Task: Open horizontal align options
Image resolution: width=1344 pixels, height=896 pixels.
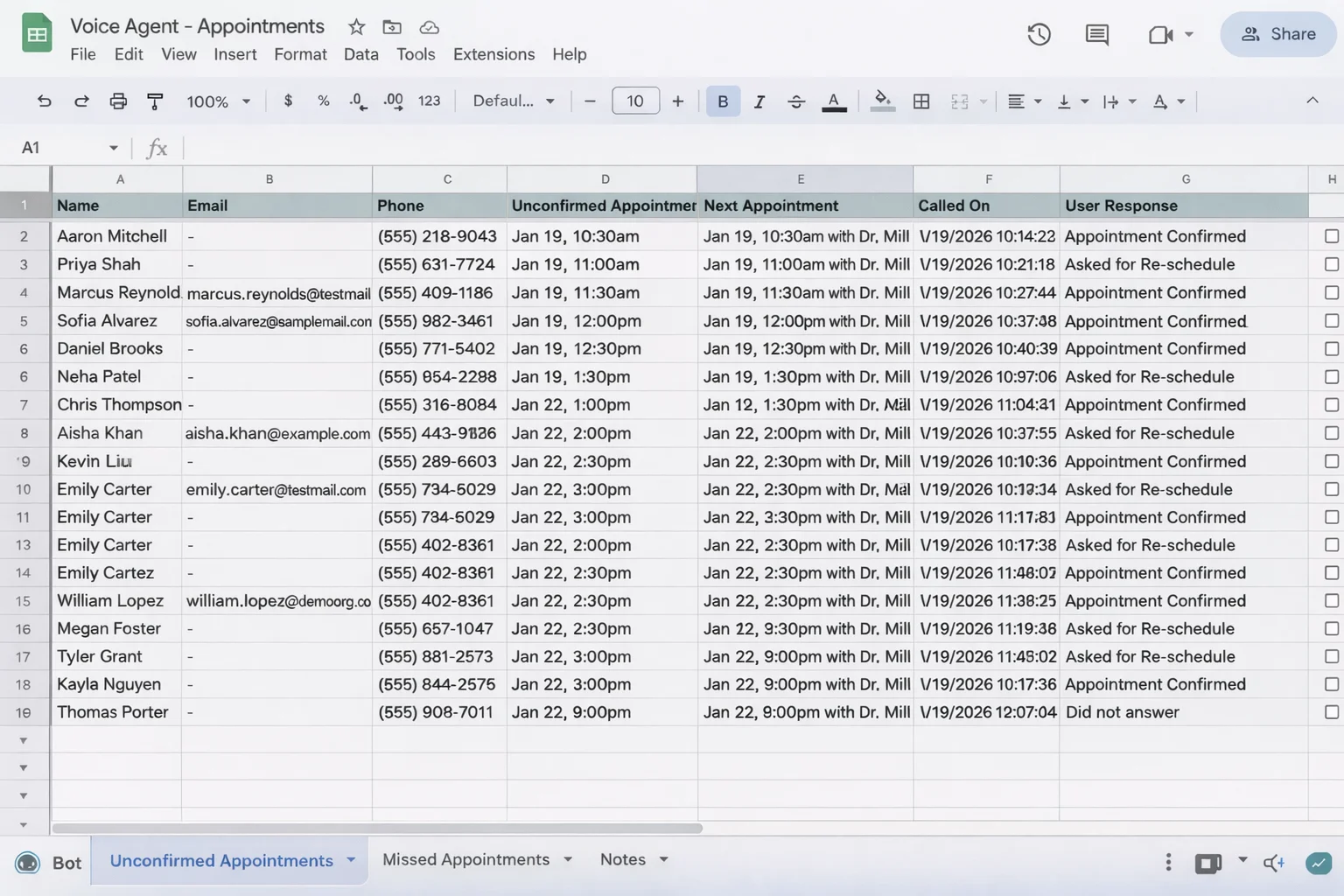Action: point(1024,101)
